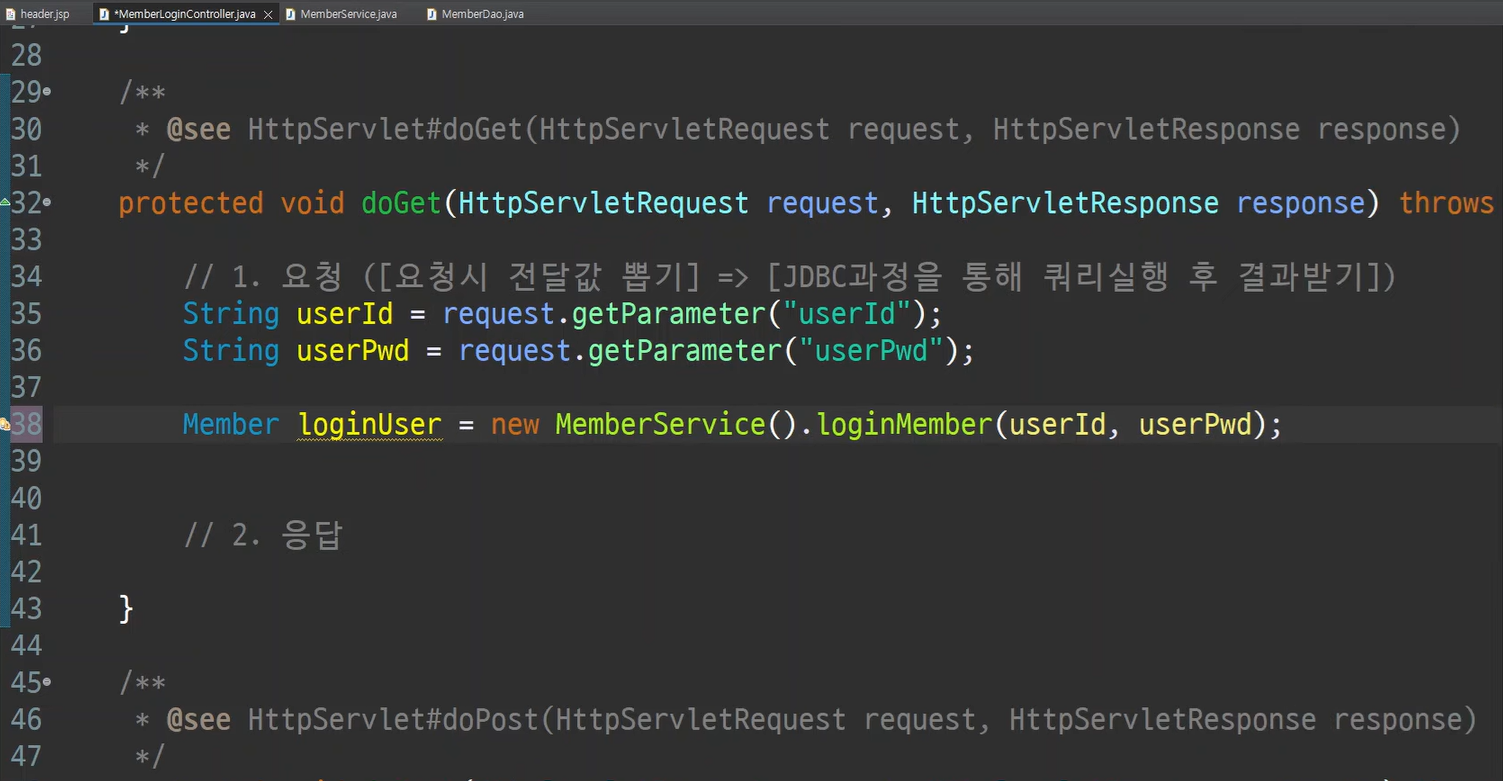The width and height of the screenshot is (1503, 781).
Task: Click line number 38 in the gutter
Action: [26, 424]
